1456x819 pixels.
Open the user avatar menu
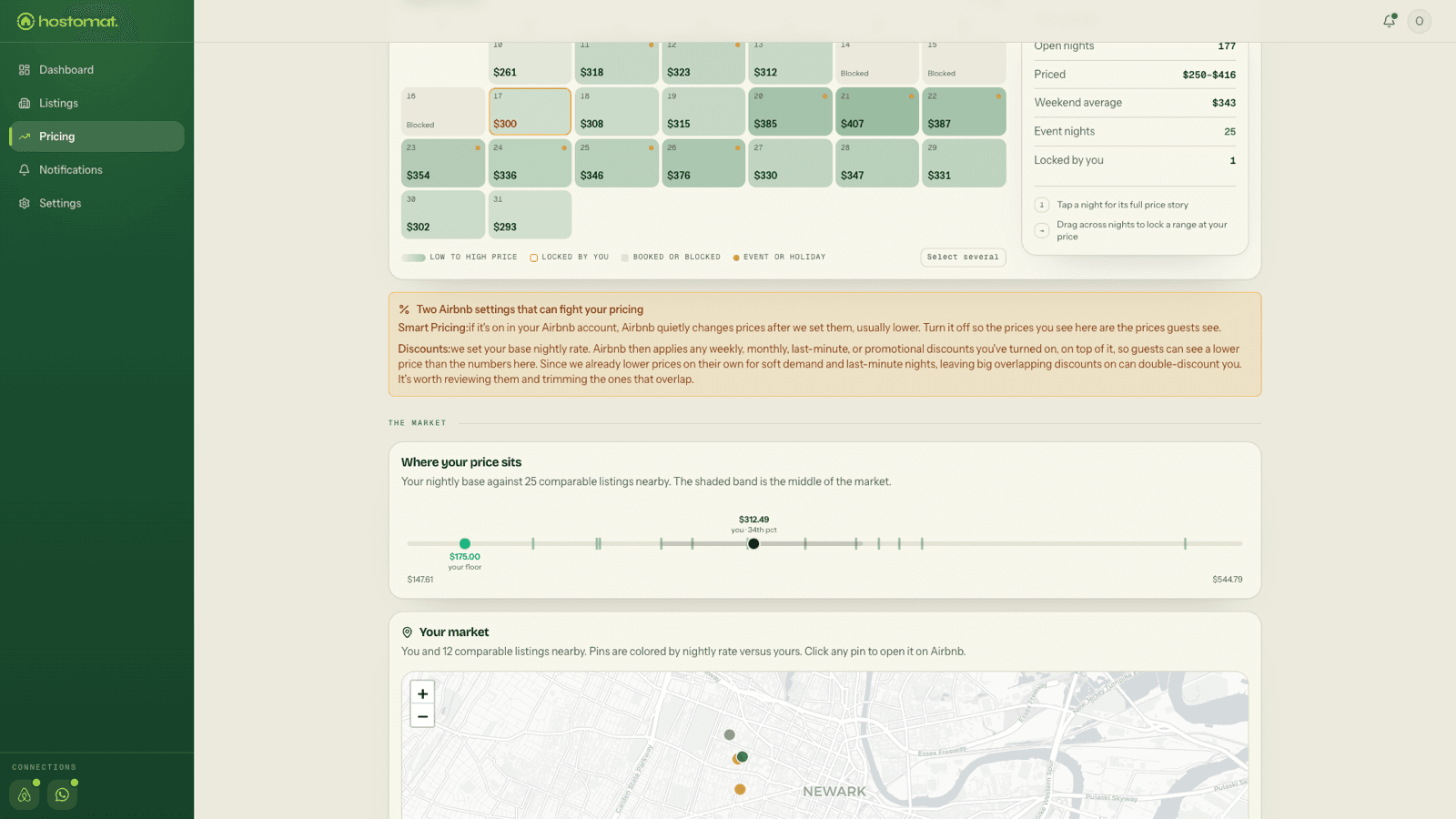click(x=1419, y=21)
